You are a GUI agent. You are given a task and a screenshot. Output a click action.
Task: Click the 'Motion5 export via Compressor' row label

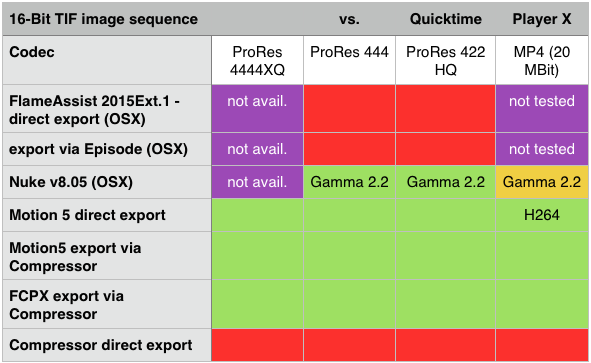tap(107, 256)
